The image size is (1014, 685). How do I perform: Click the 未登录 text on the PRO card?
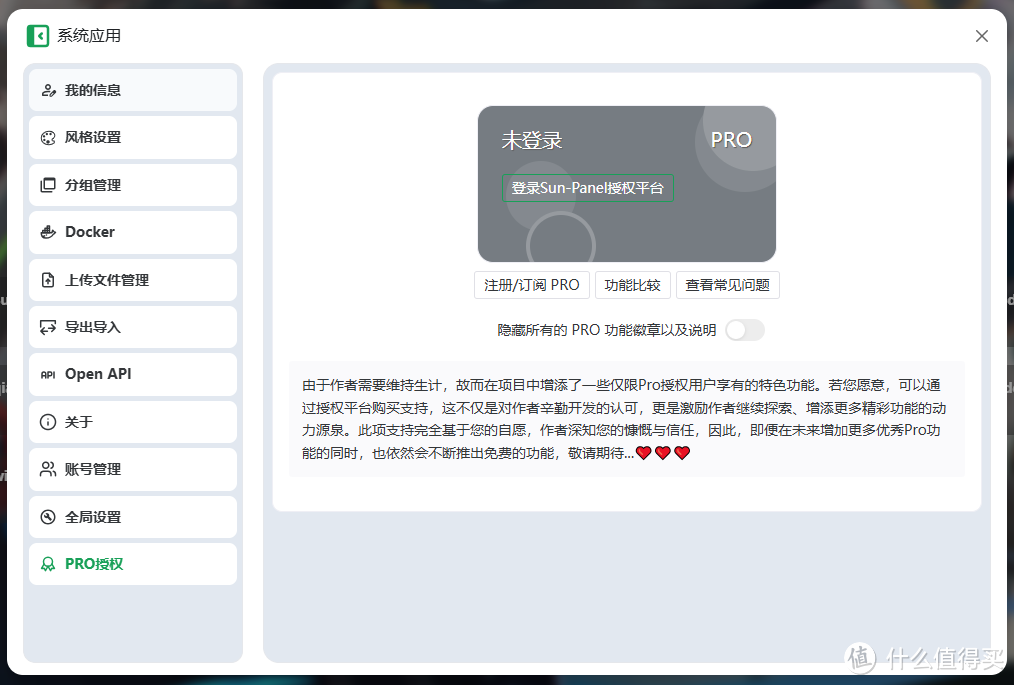(x=532, y=140)
